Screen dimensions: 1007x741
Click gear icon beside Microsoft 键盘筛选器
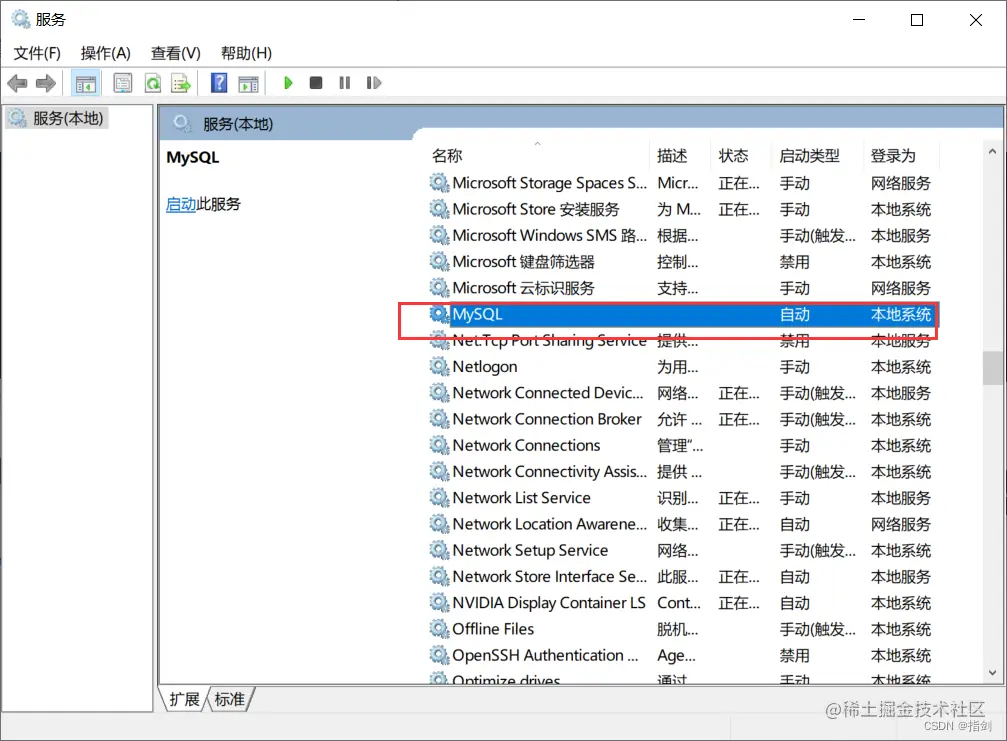tap(439, 261)
